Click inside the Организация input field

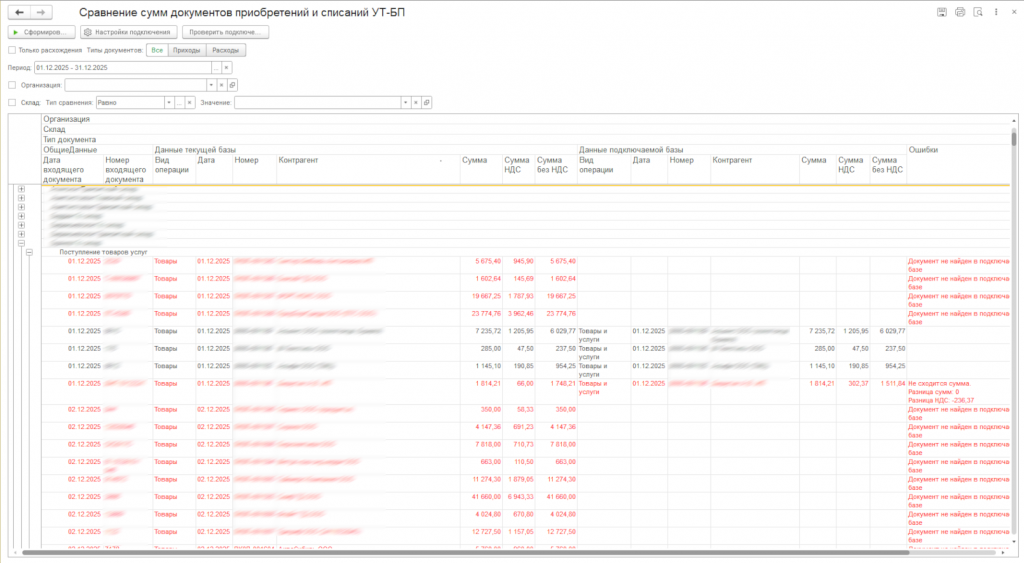tap(135, 85)
